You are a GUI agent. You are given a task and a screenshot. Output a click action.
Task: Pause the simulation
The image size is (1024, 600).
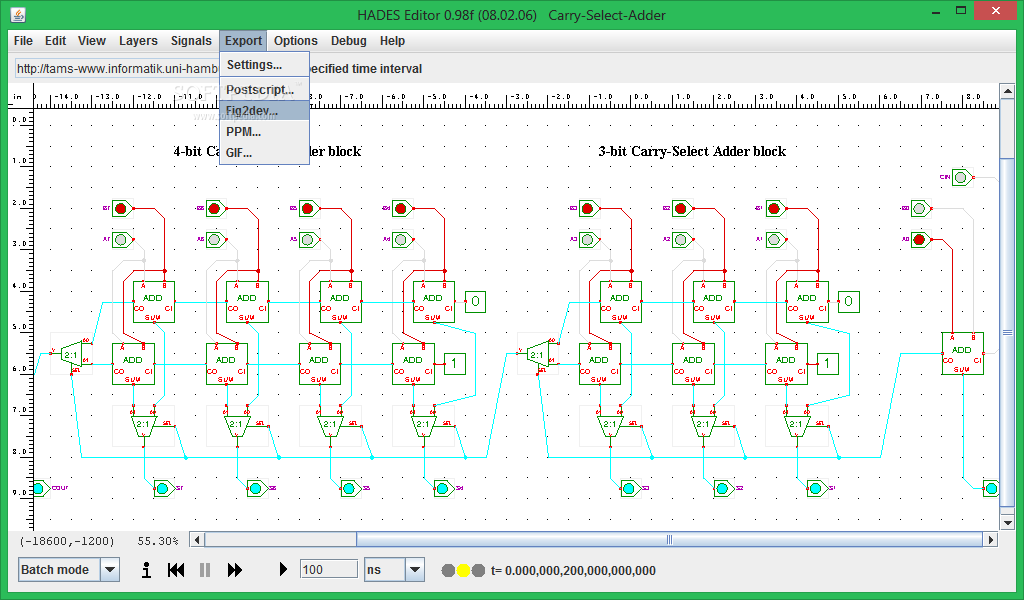click(205, 570)
